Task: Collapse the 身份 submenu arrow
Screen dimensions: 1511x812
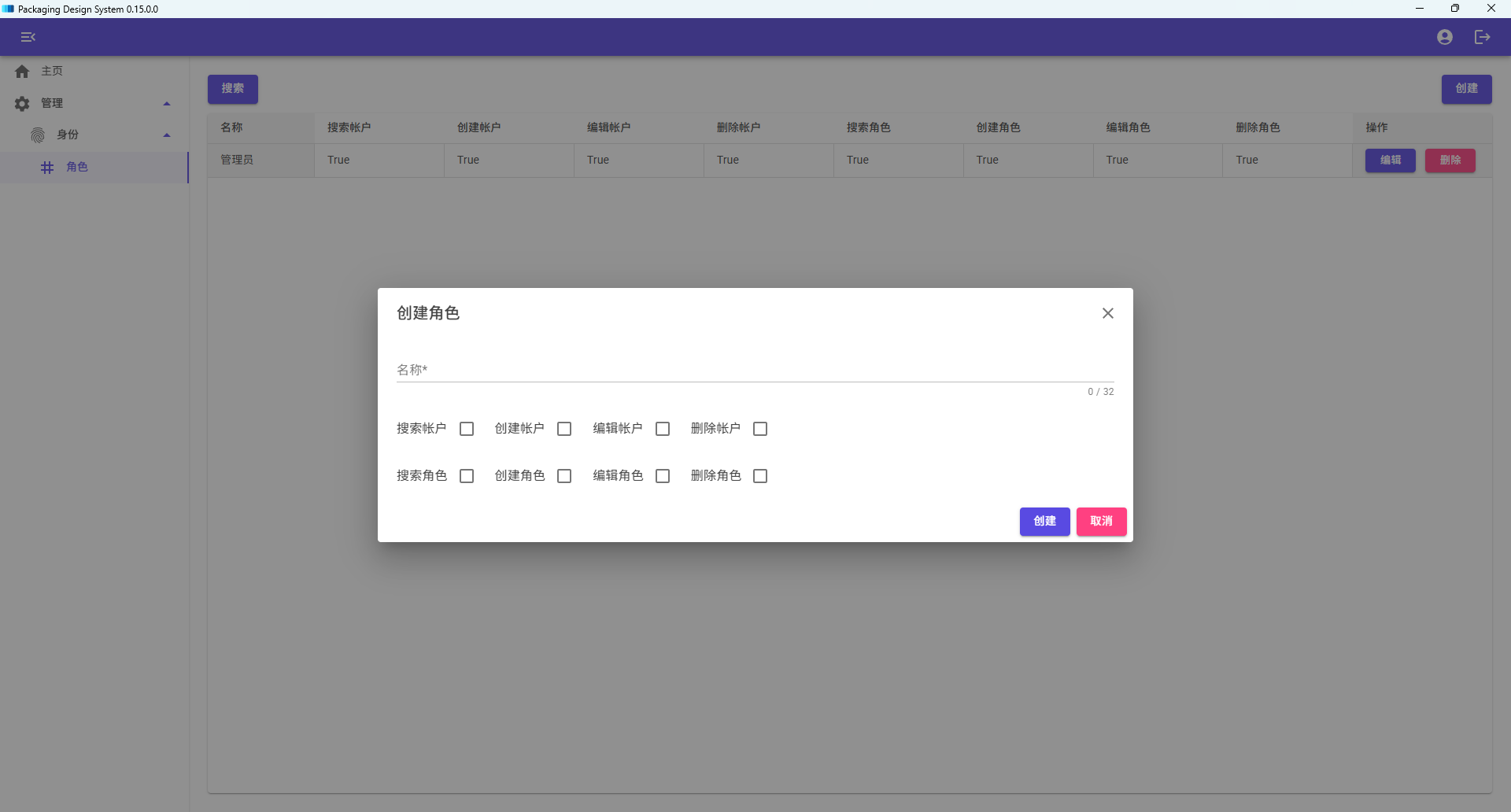Action: point(167,135)
